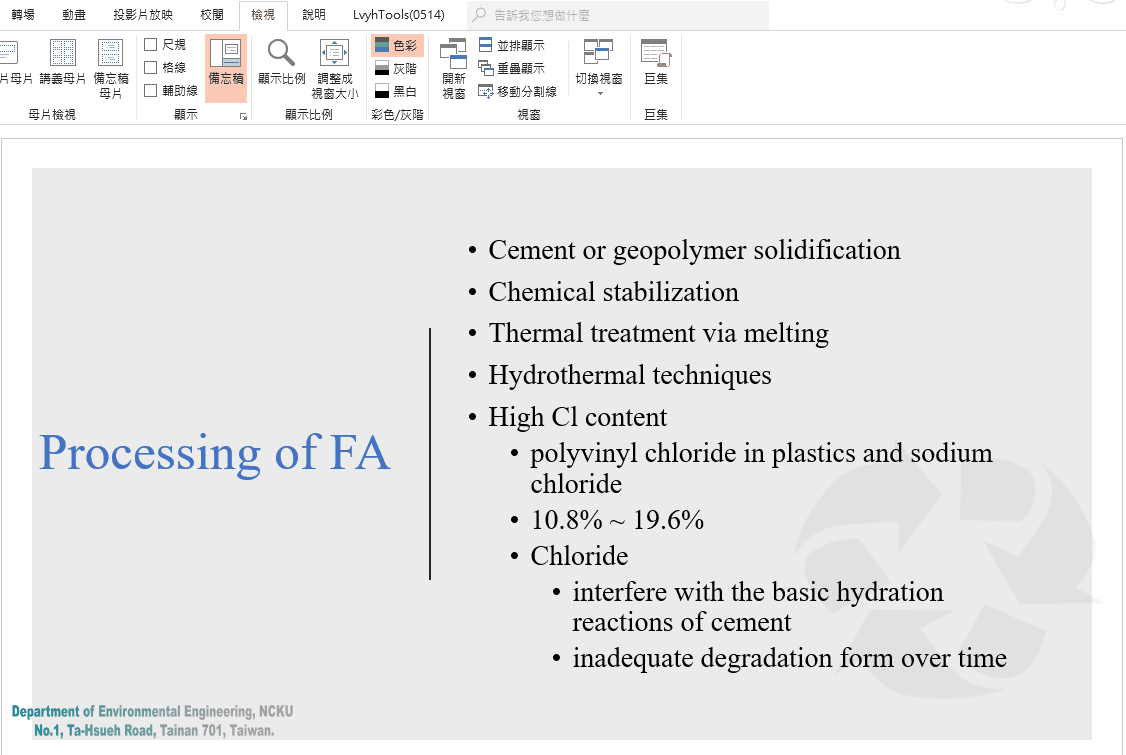Open Switch Windows (切換視窗) menu

point(598,68)
